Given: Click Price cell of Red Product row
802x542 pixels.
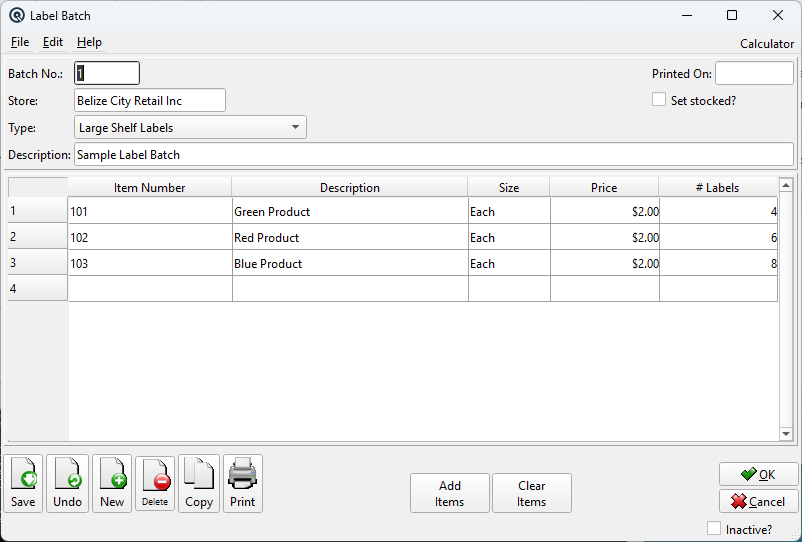Looking at the screenshot, I should pyautogui.click(x=605, y=237).
